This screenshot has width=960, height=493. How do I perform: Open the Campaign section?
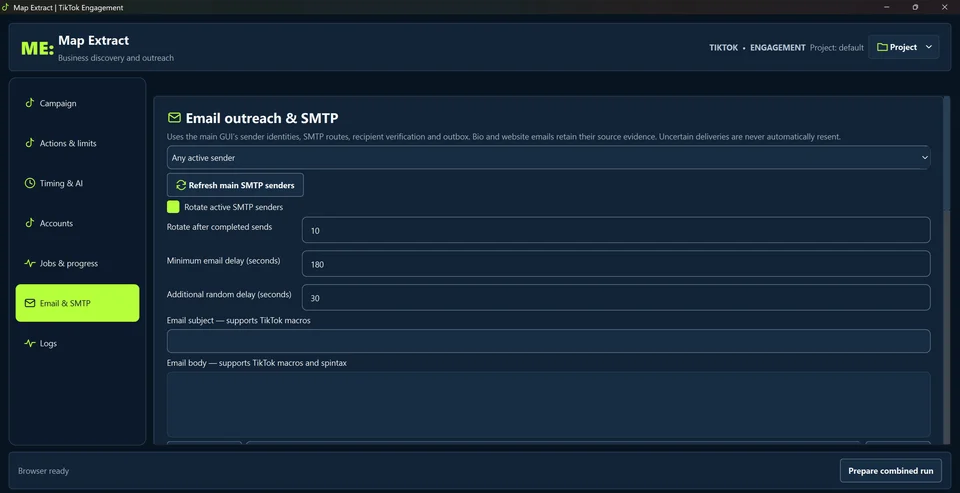77,103
